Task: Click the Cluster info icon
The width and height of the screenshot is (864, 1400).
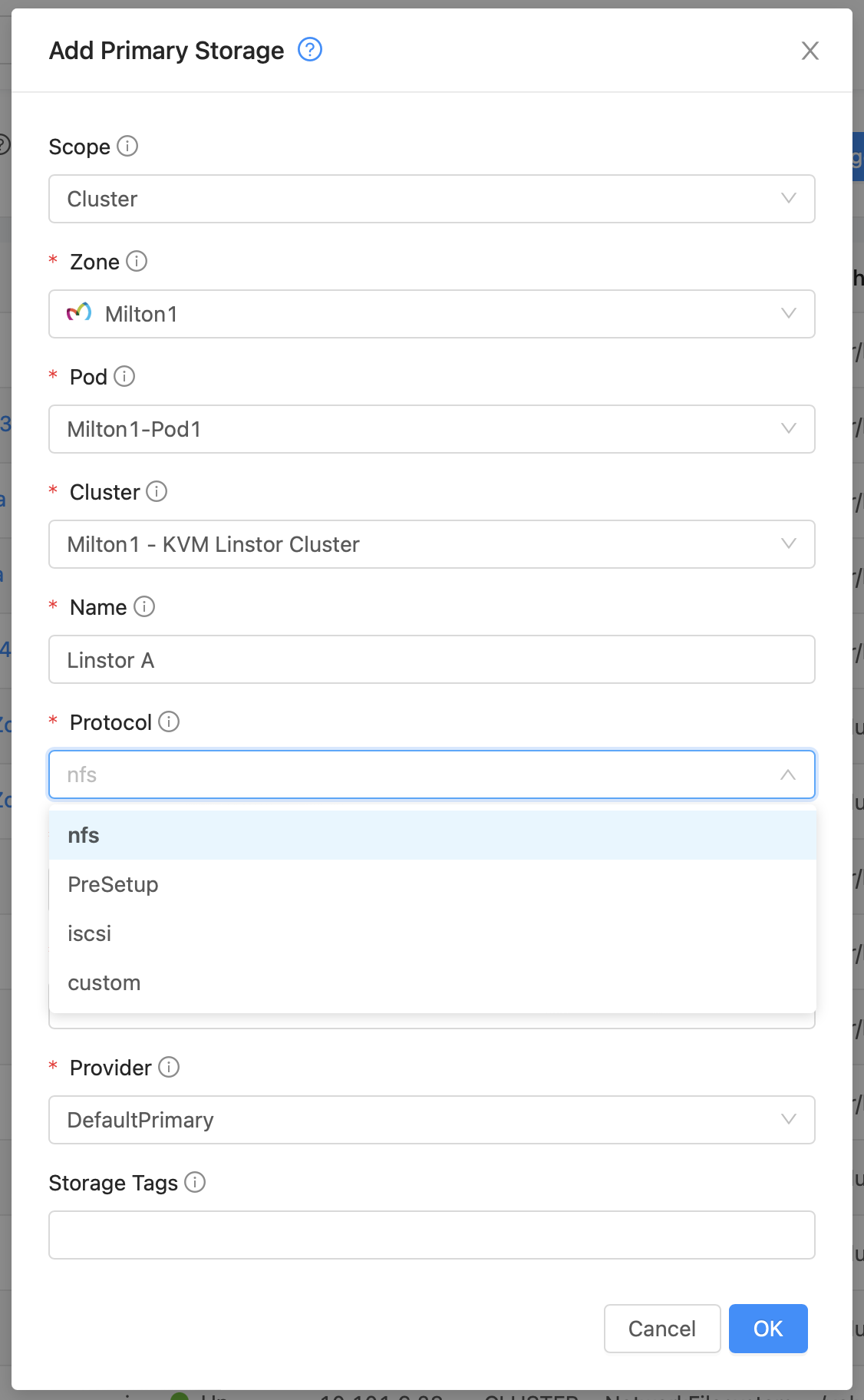Action: 156,492
